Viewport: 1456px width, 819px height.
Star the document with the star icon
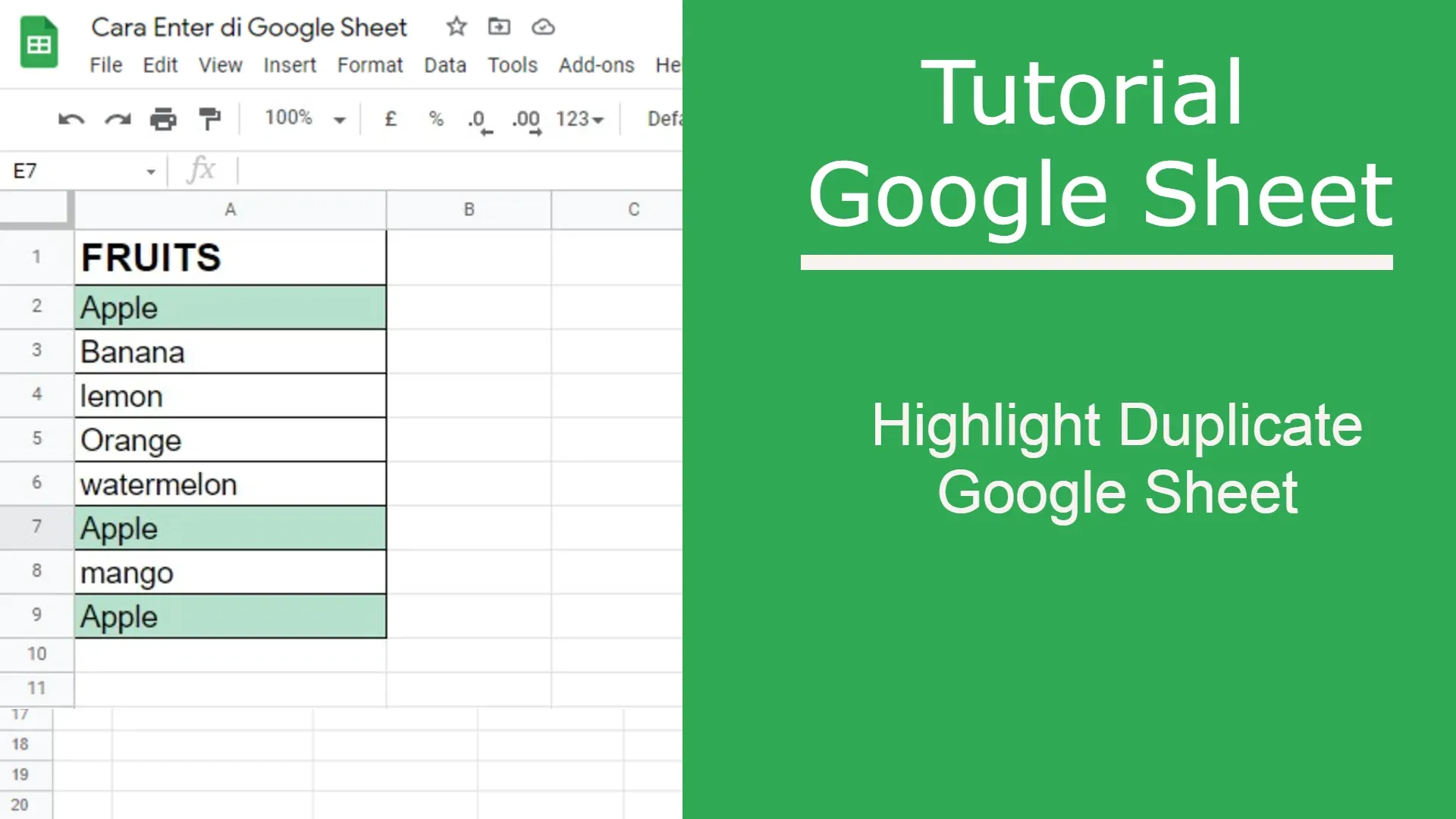pyautogui.click(x=456, y=27)
